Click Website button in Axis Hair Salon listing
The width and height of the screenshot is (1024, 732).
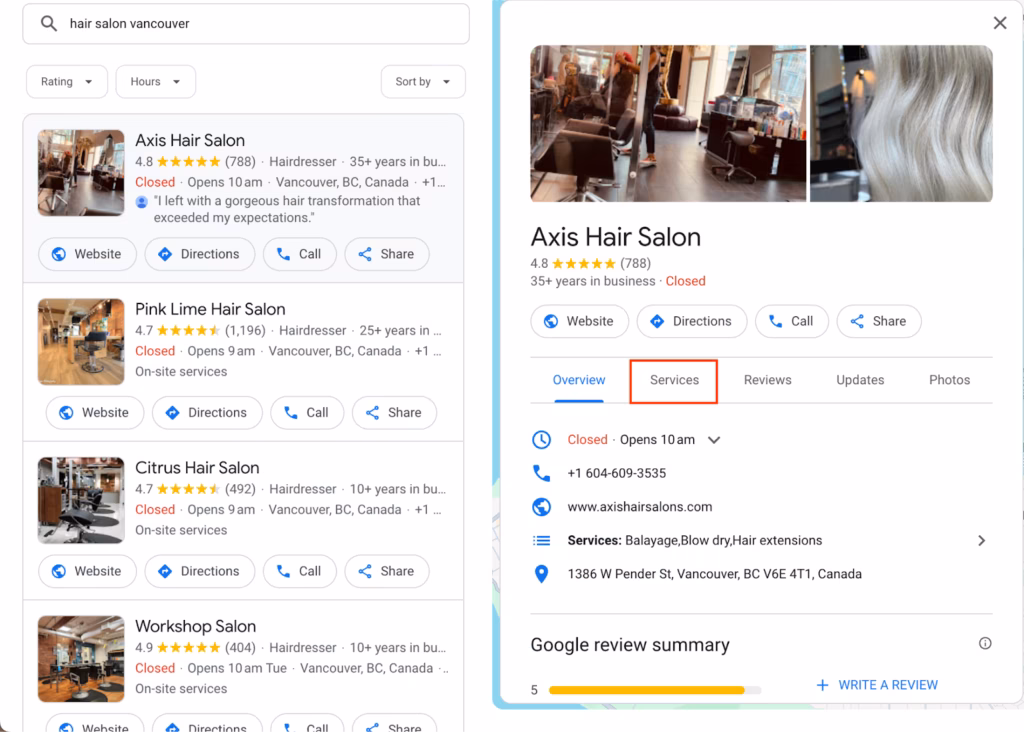point(88,254)
